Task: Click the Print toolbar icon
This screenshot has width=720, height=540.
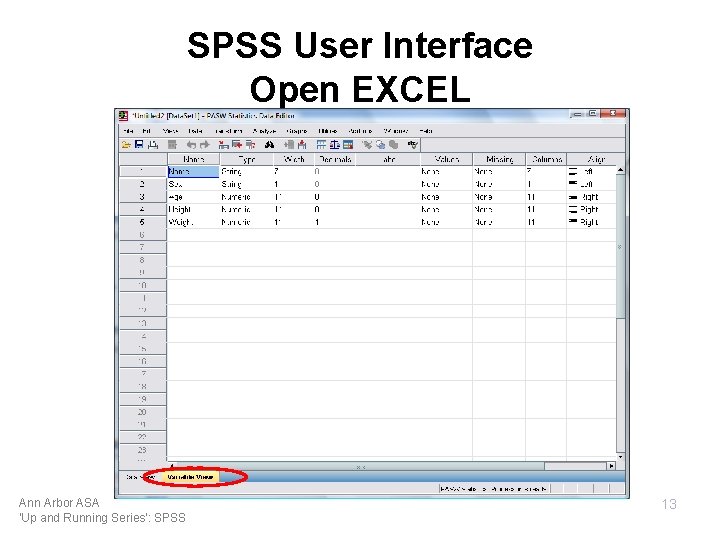Action: (x=153, y=145)
